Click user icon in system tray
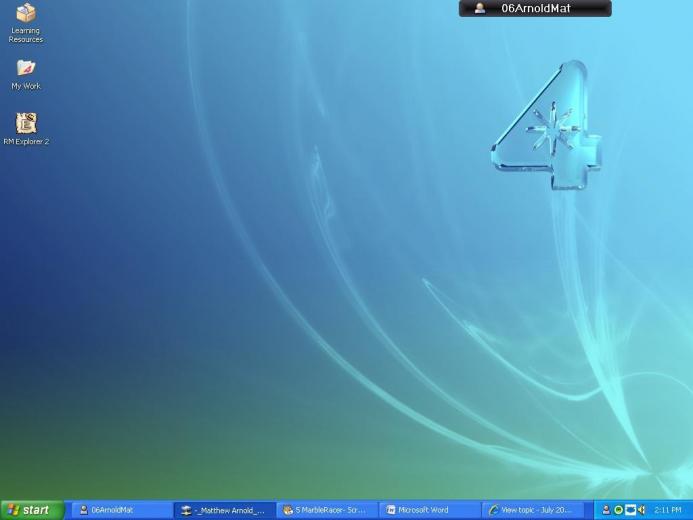Screen dimensions: 693x520 [606, 510]
